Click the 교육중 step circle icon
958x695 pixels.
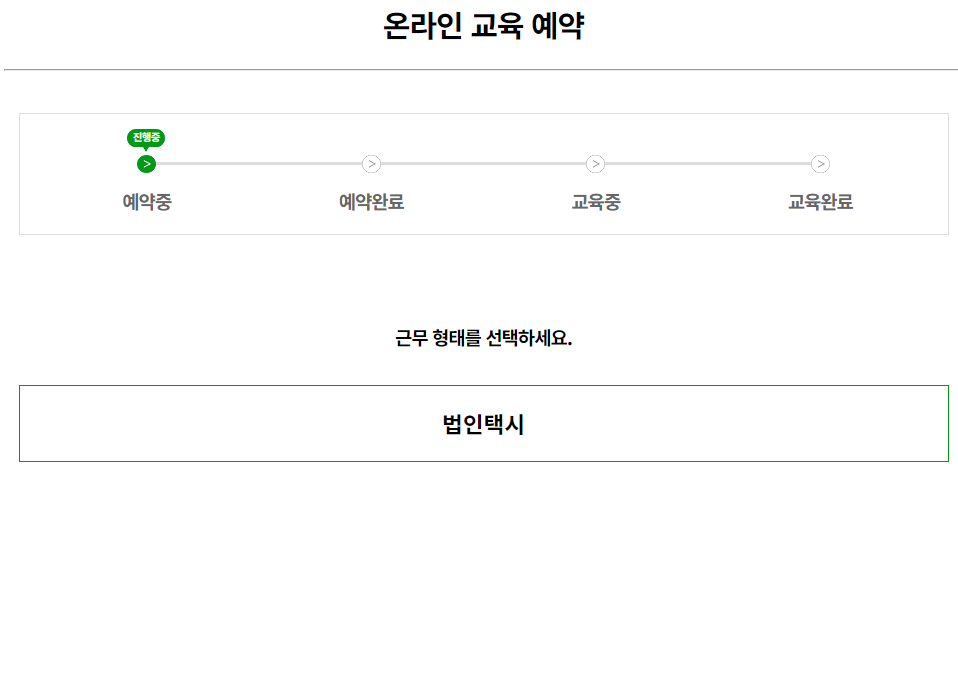pos(595,164)
